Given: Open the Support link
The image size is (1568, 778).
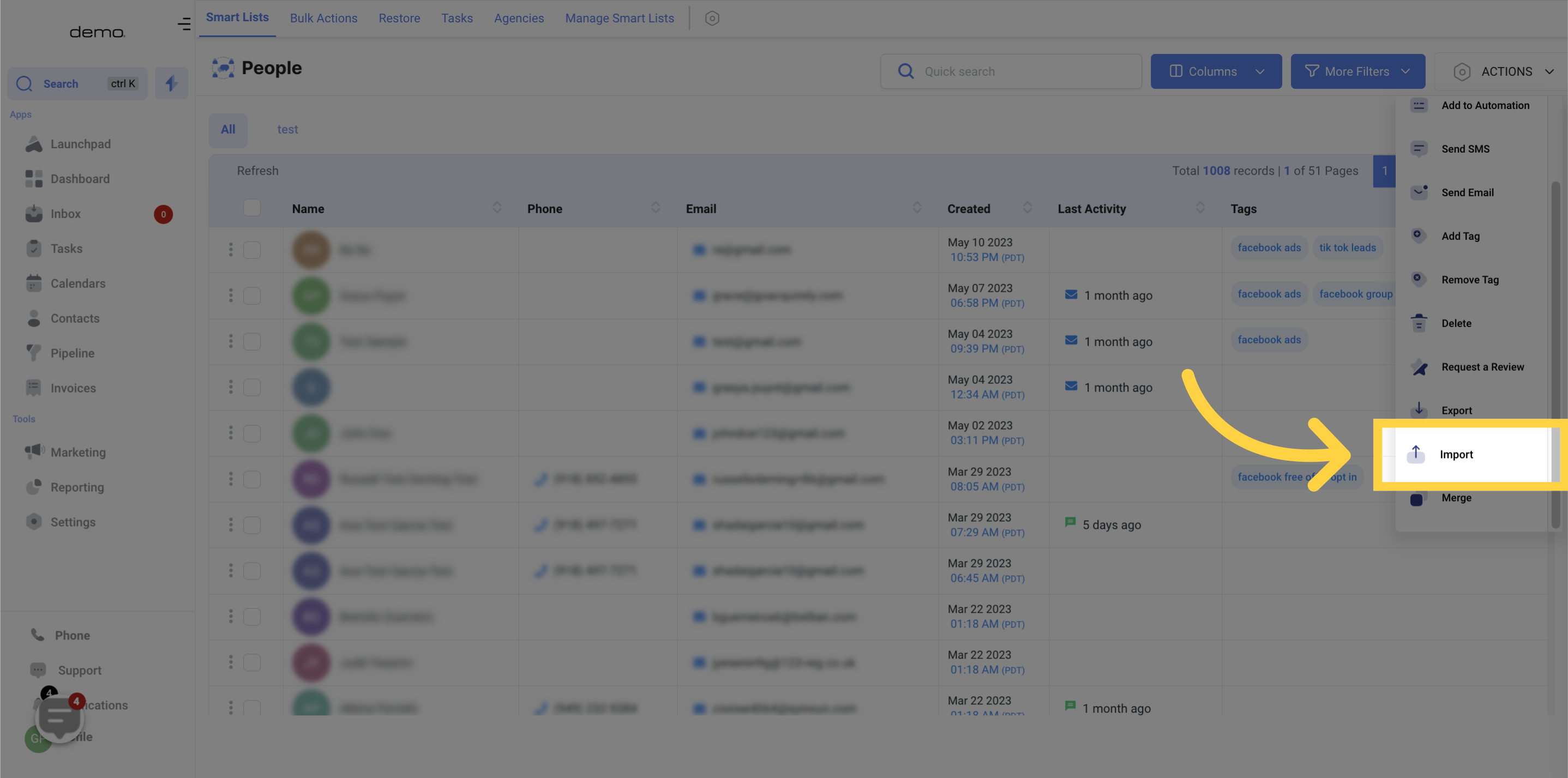Looking at the screenshot, I should (66, 671).
